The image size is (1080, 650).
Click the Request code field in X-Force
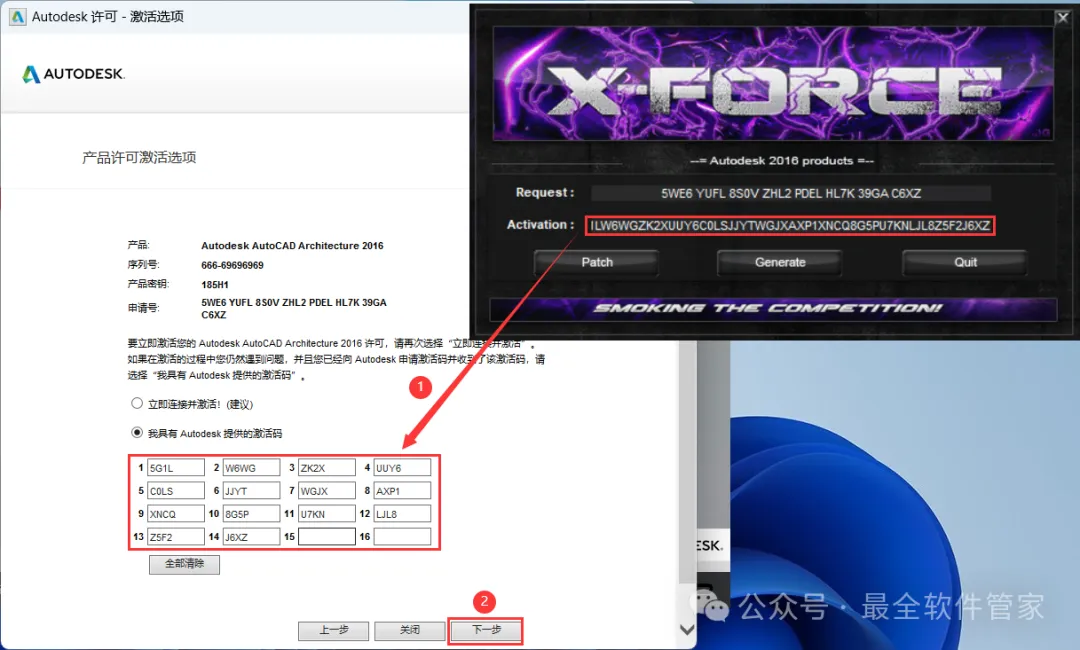(791, 193)
